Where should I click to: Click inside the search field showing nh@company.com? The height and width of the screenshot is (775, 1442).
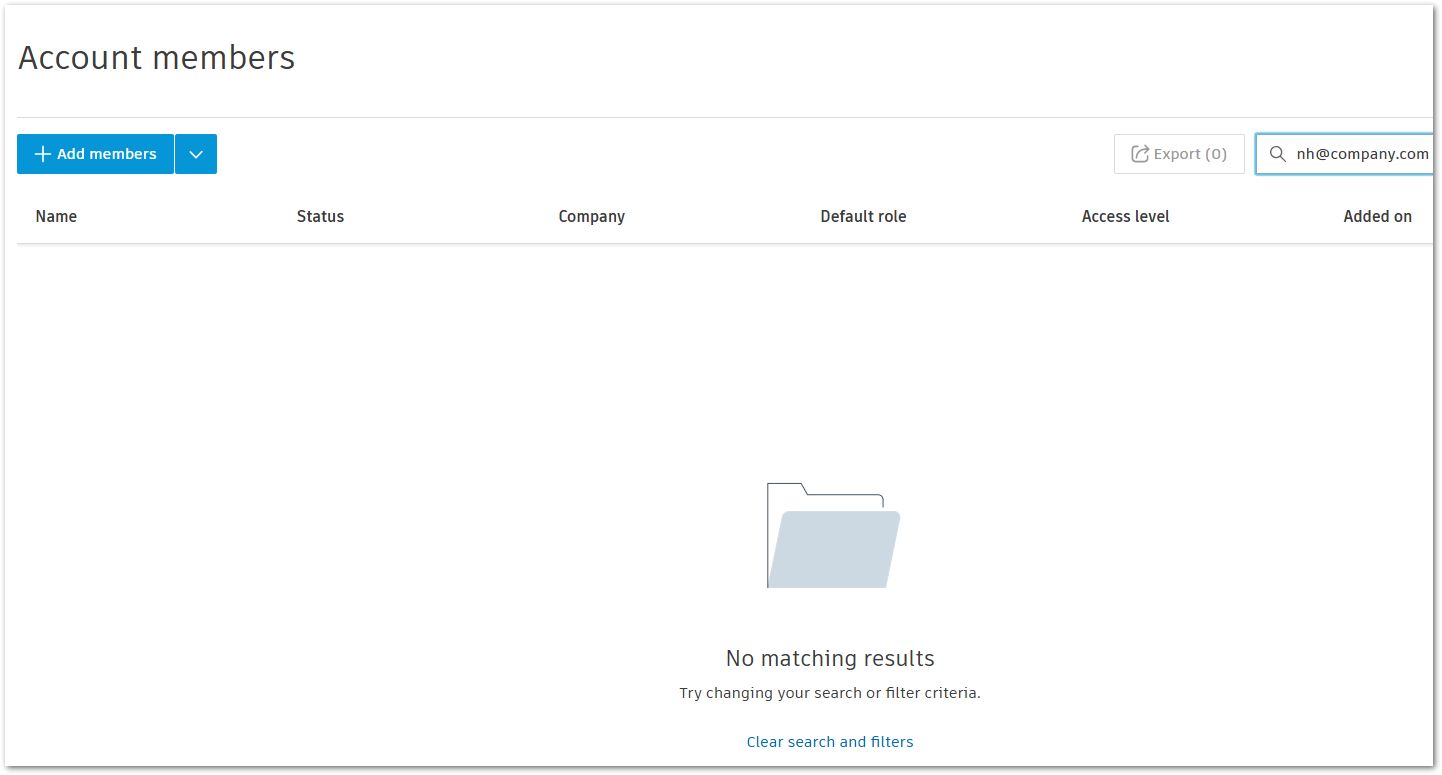click(x=1360, y=153)
